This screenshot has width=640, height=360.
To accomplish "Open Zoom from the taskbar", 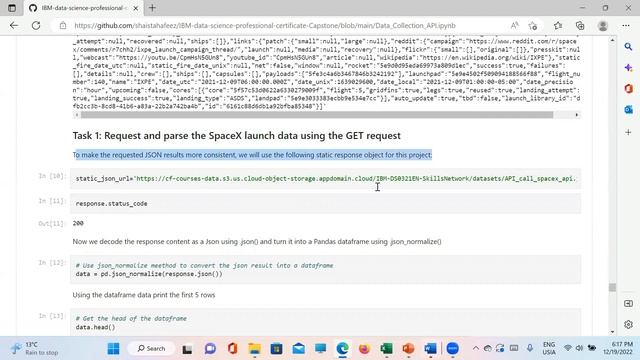I will tap(452, 349).
